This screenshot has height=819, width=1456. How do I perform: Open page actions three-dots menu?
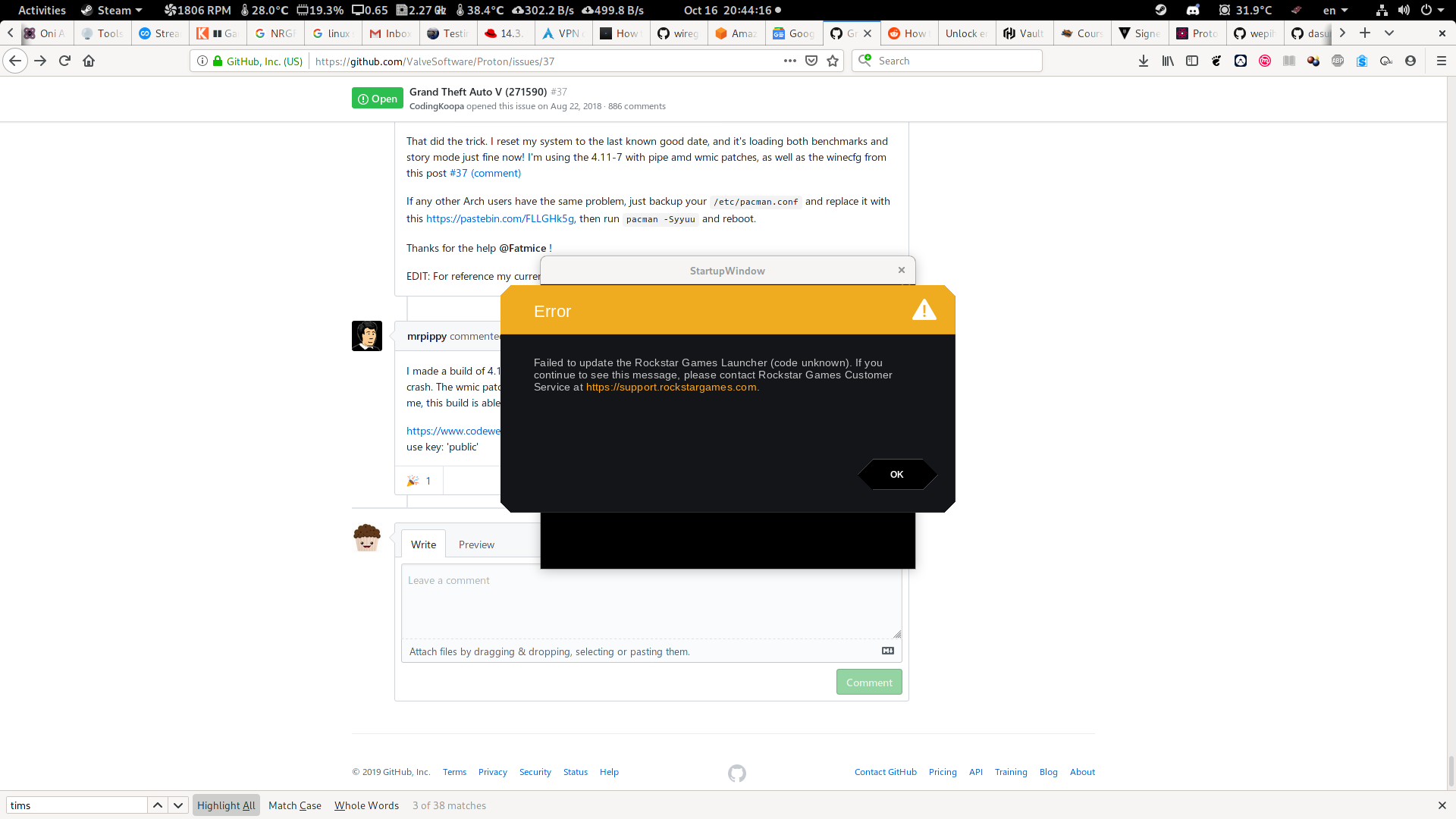[790, 61]
